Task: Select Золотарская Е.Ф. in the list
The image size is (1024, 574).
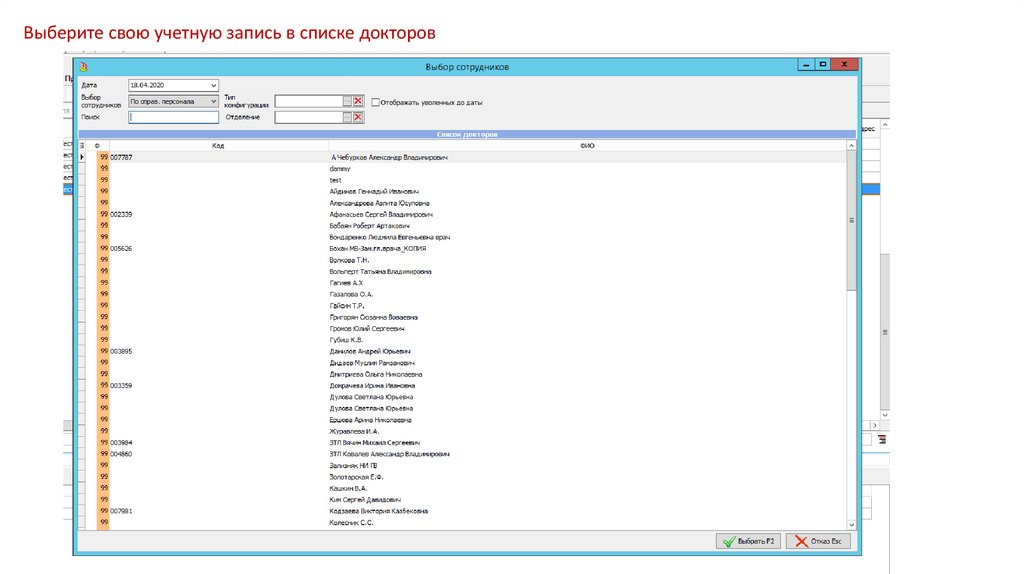Action: click(356, 477)
